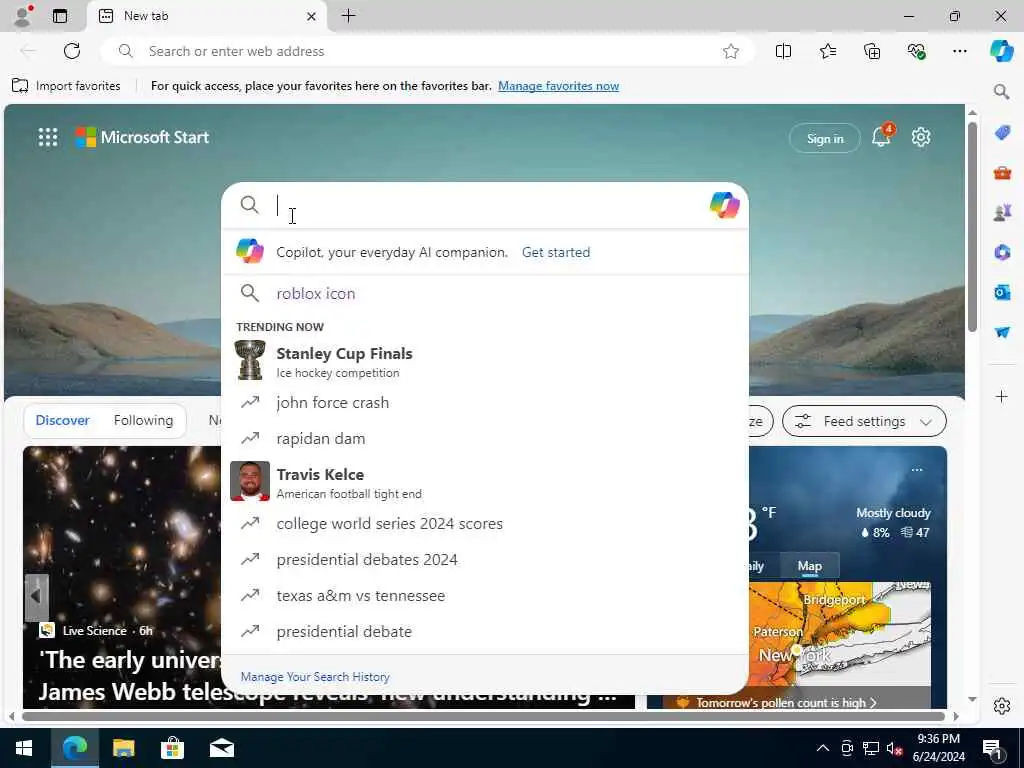
Task: Click Import favorites
Action: (67, 86)
